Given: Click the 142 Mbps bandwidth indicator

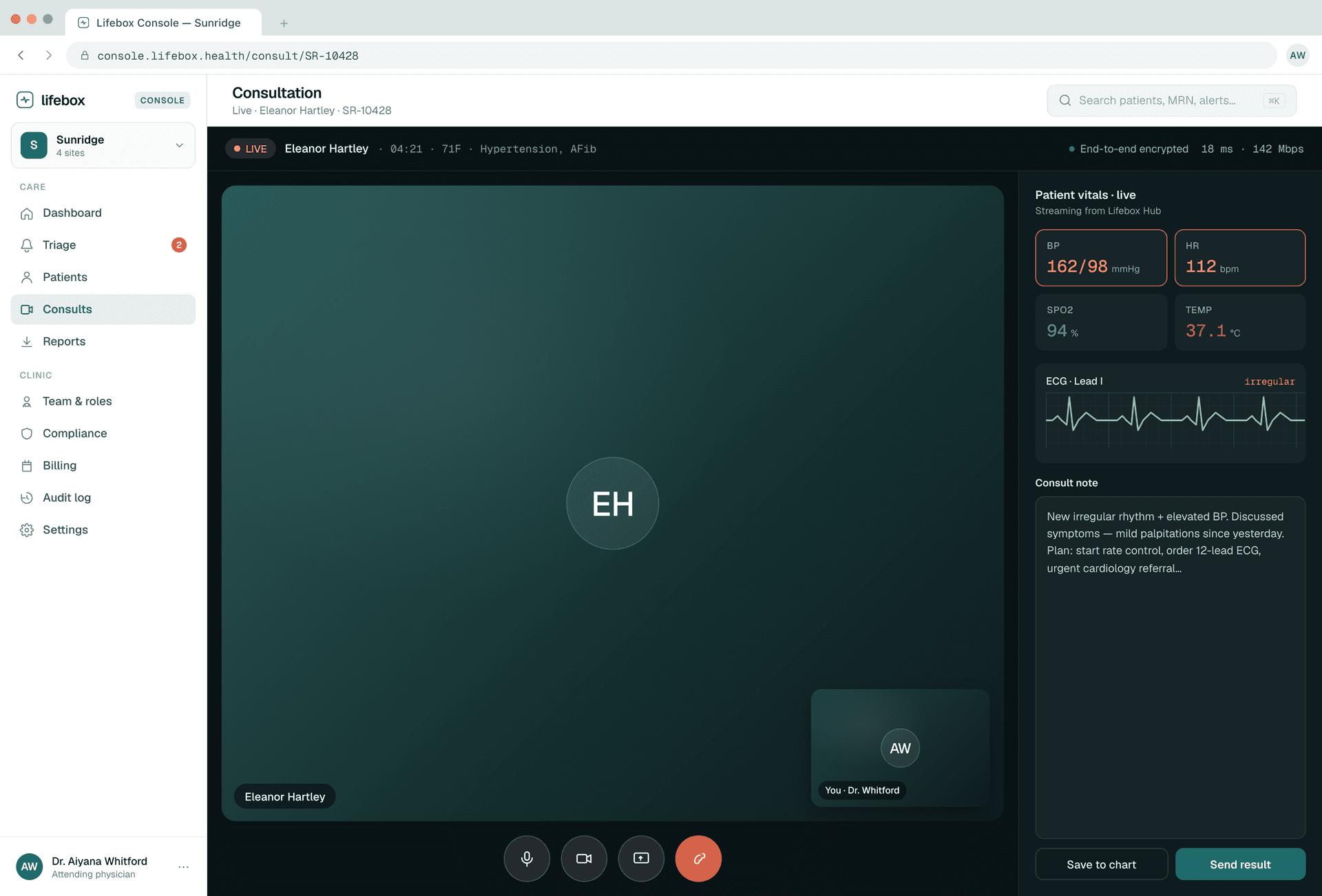Looking at the screenshot, I should coord(1278,149).
